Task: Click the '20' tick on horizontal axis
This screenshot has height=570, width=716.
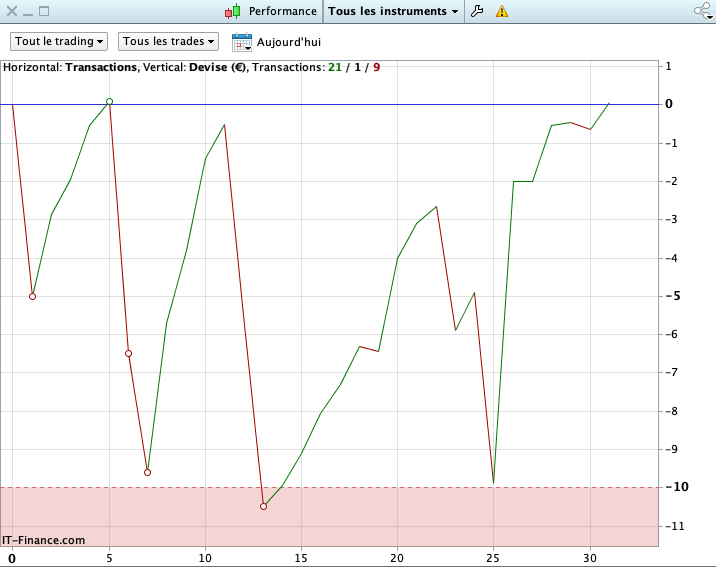Action: (397, 558)
